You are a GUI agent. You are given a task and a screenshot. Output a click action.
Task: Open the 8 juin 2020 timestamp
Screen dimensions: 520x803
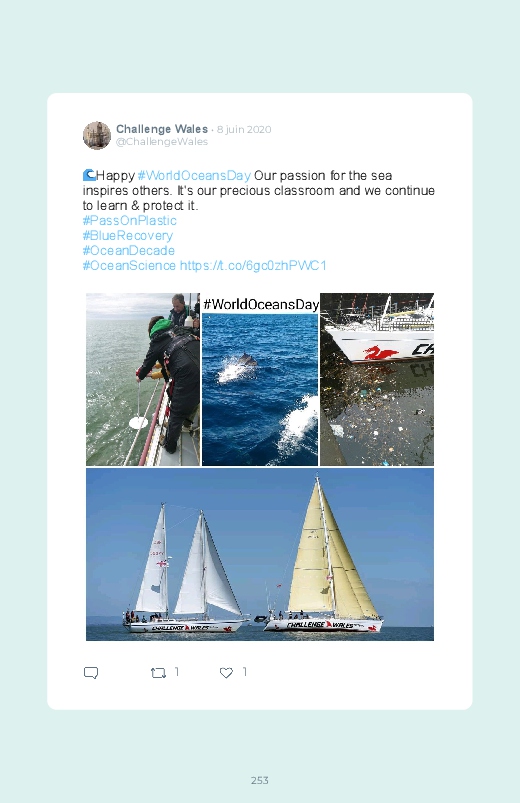244,130
